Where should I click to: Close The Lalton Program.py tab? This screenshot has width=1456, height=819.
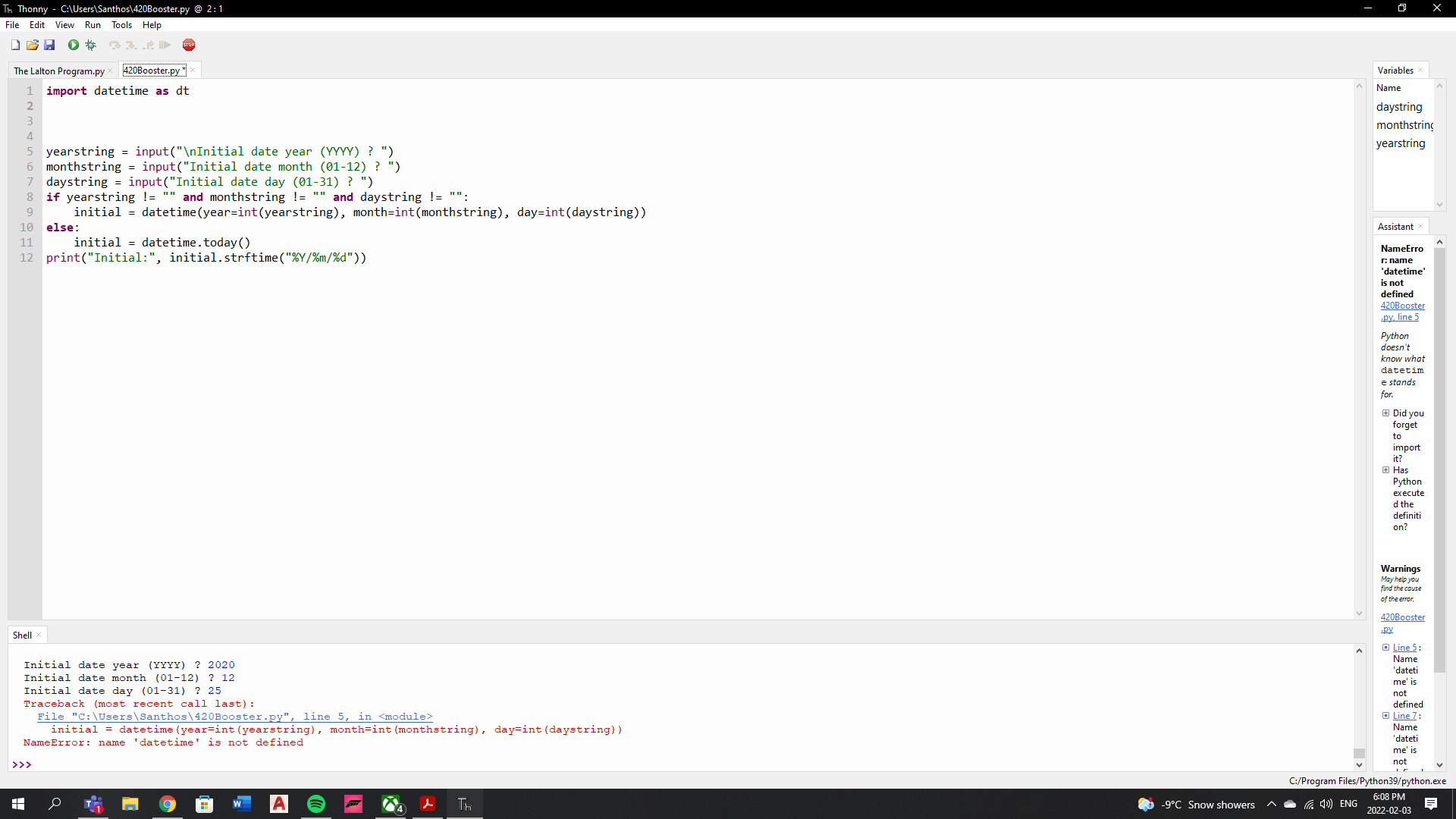(x=111, y=71)
